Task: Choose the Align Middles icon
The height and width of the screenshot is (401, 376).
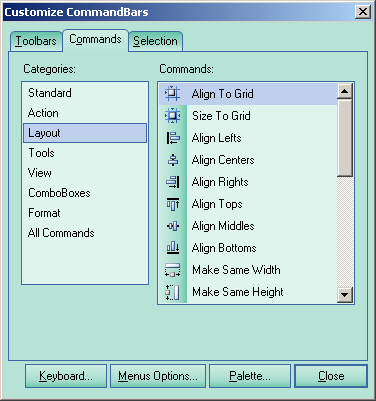Action: (x=173, y=226)
